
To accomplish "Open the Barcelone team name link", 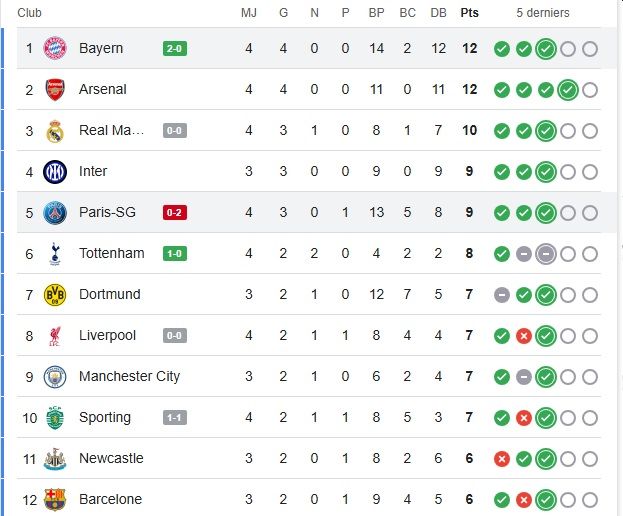I will tap(110, 499).
